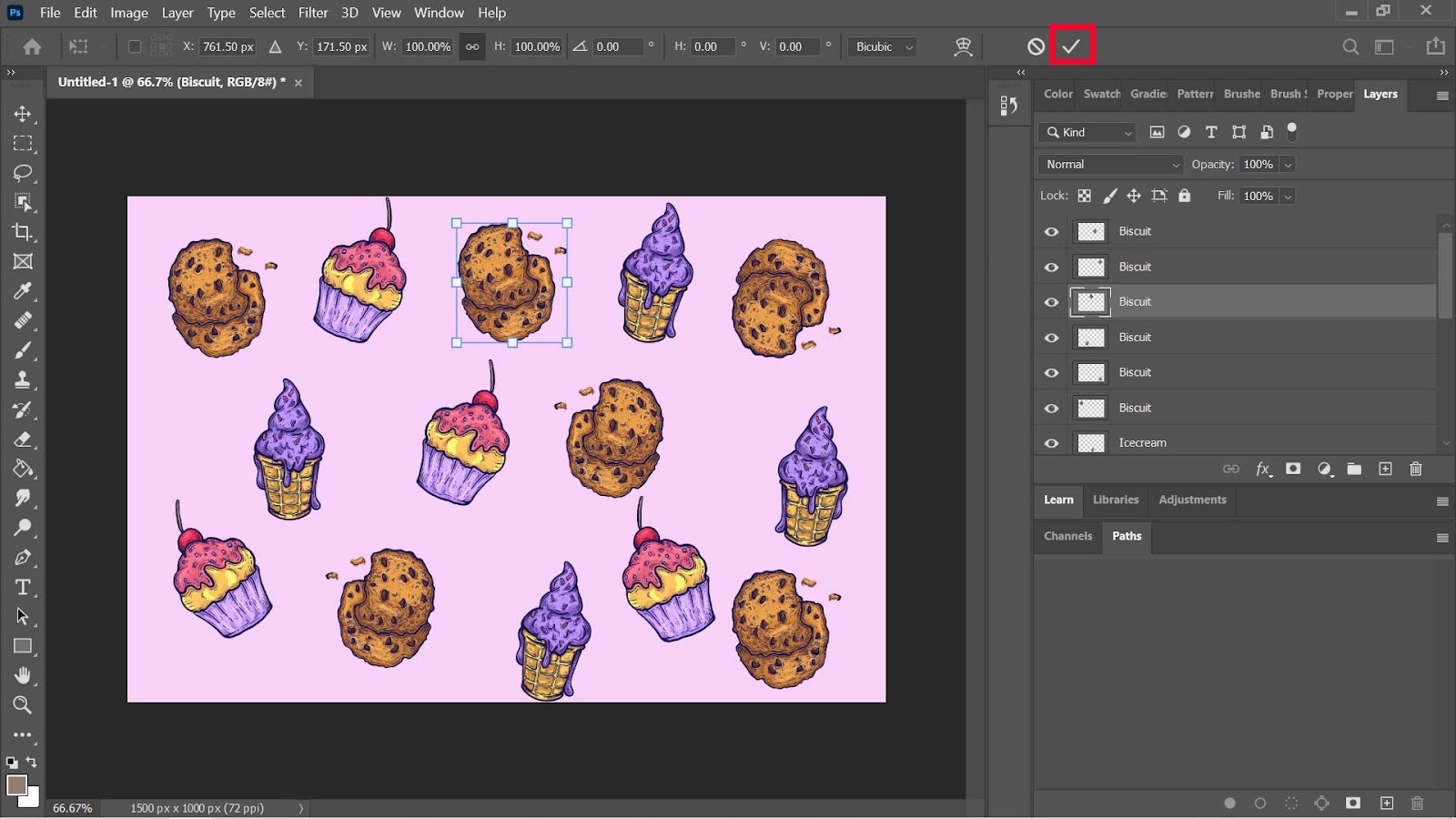Commit the transform with the checkmark icon
The height and width of the screenshot is (819, 1456).
pos(1071,46)
